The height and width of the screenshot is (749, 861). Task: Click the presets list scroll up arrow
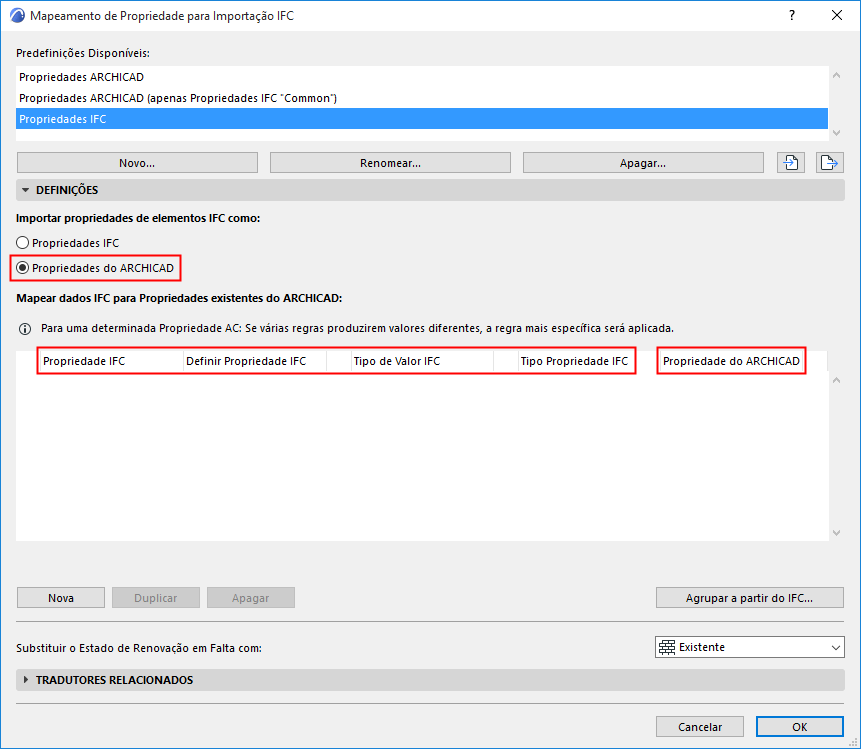(x=836, y=75)
